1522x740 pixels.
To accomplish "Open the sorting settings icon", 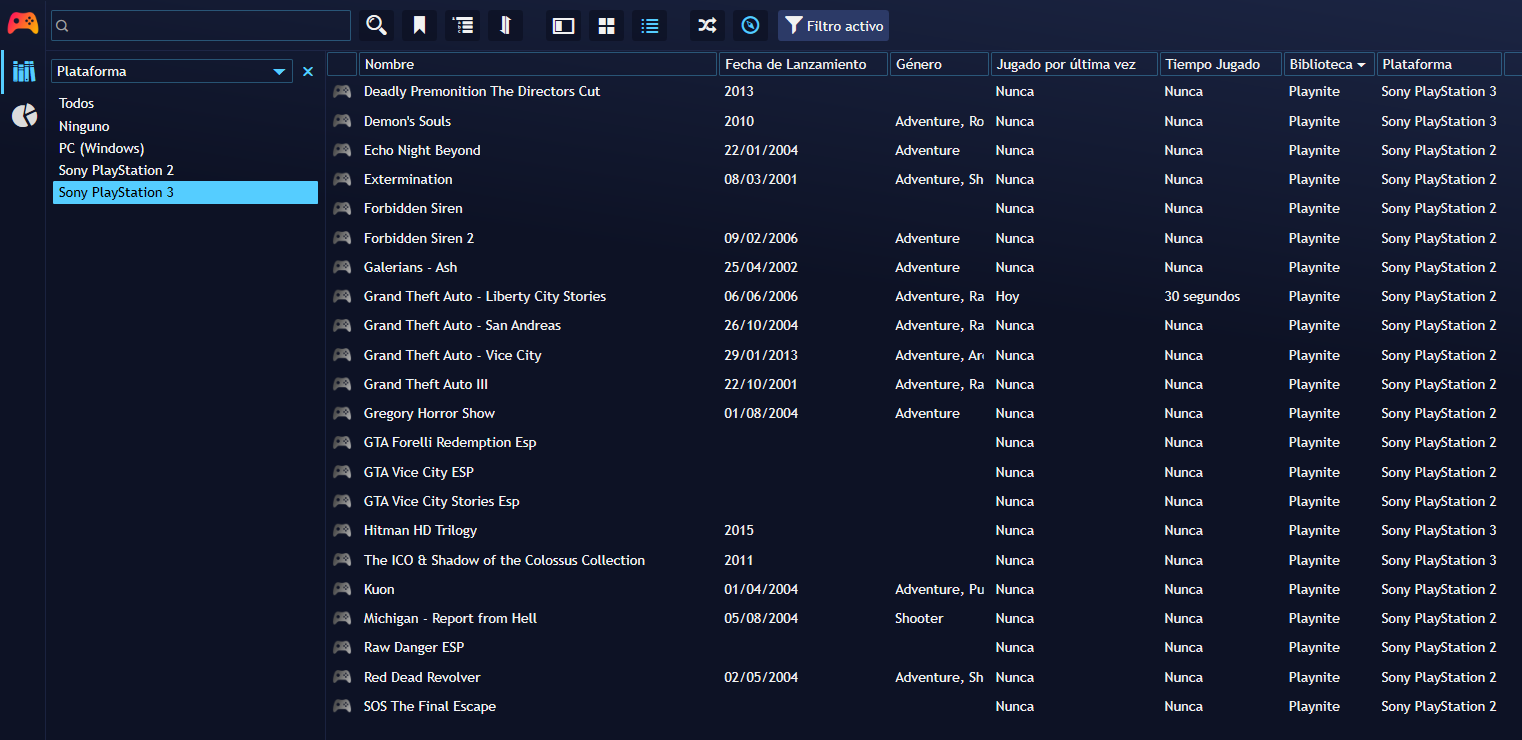I will [505, 26].
